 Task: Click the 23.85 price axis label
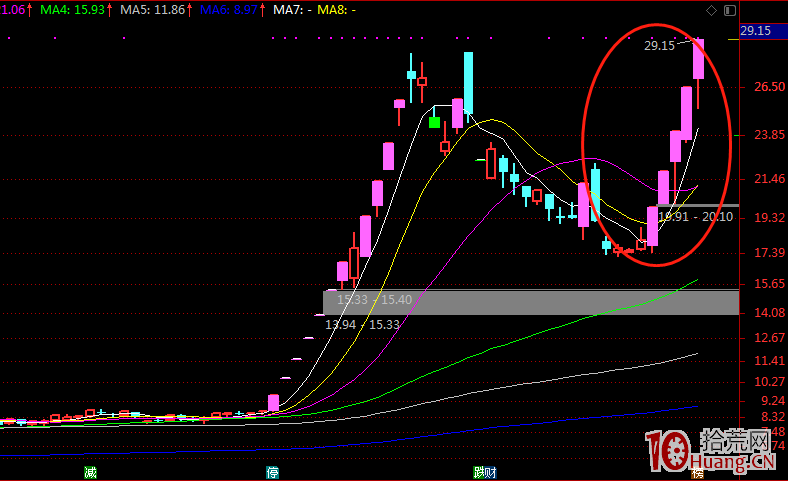tap(769, 135)
